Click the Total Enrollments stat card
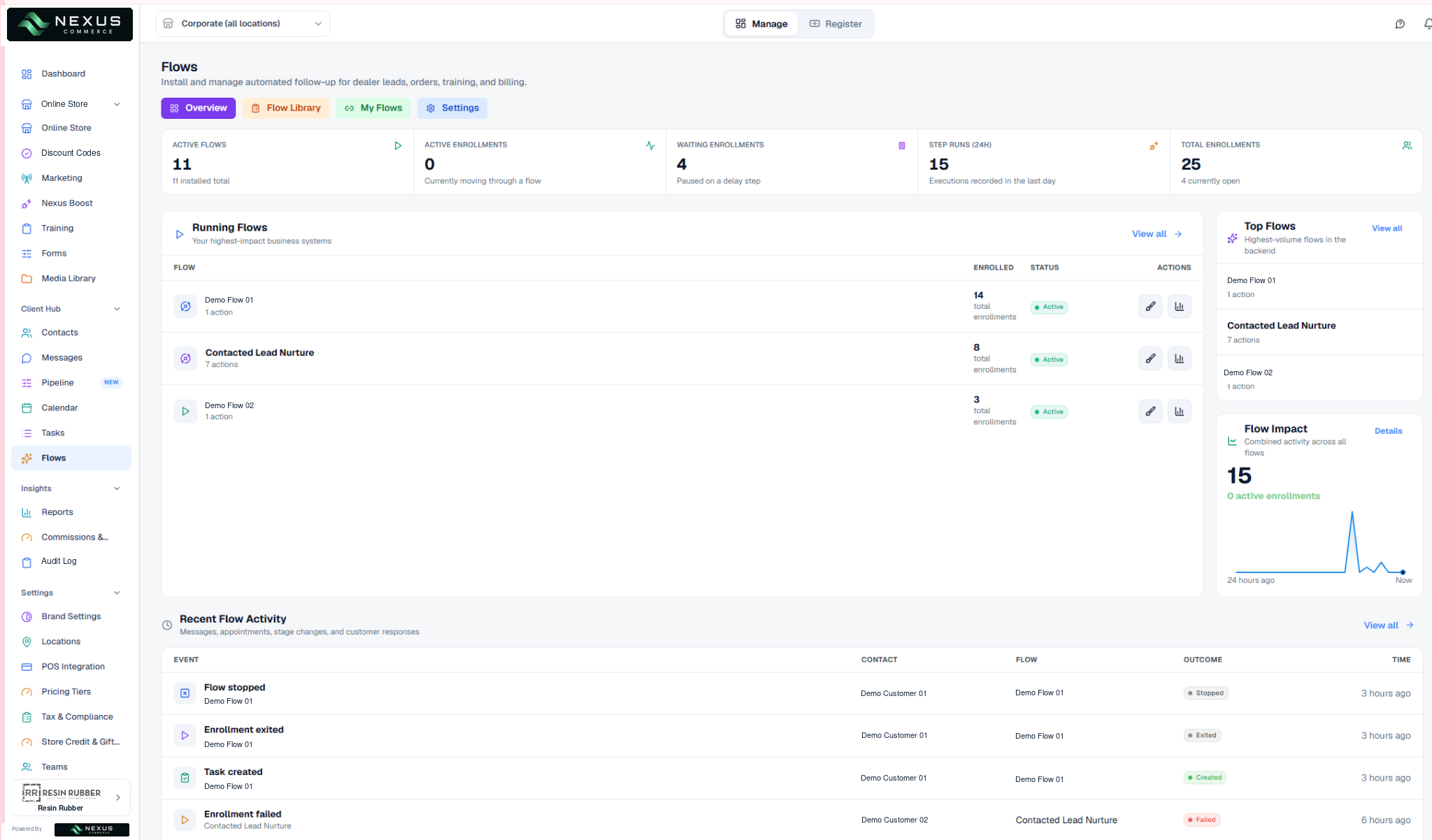Image resolution: width=1432 pixels, height=840 pixels. (1296, 162)
